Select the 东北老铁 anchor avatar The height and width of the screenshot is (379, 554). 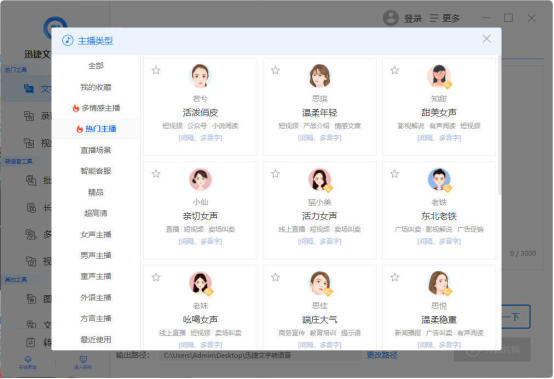439,179
